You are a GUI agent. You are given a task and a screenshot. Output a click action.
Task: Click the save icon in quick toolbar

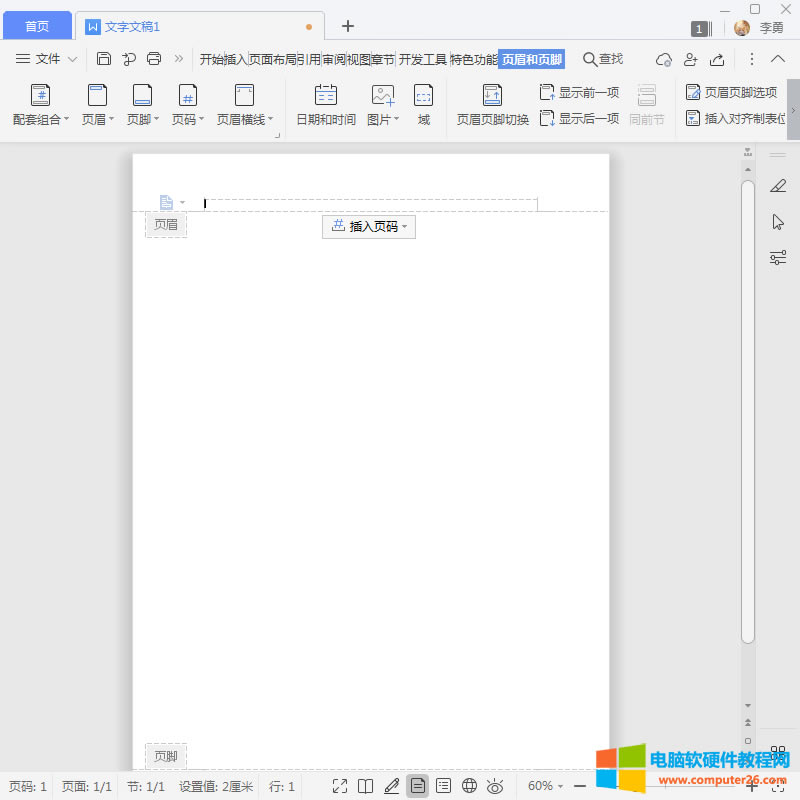point(104,59)
